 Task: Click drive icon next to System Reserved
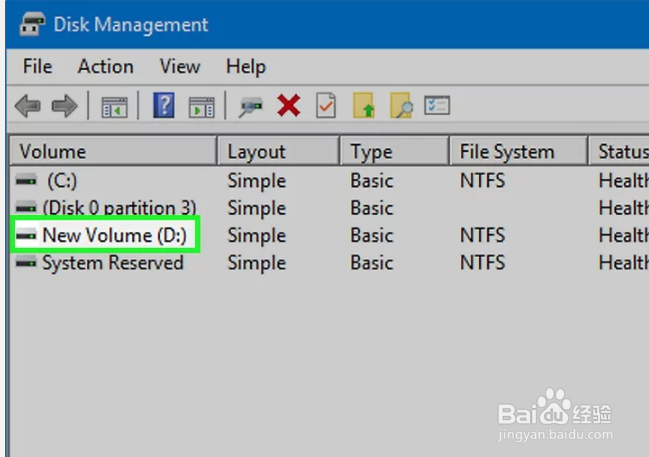click(x=26, y=262)
